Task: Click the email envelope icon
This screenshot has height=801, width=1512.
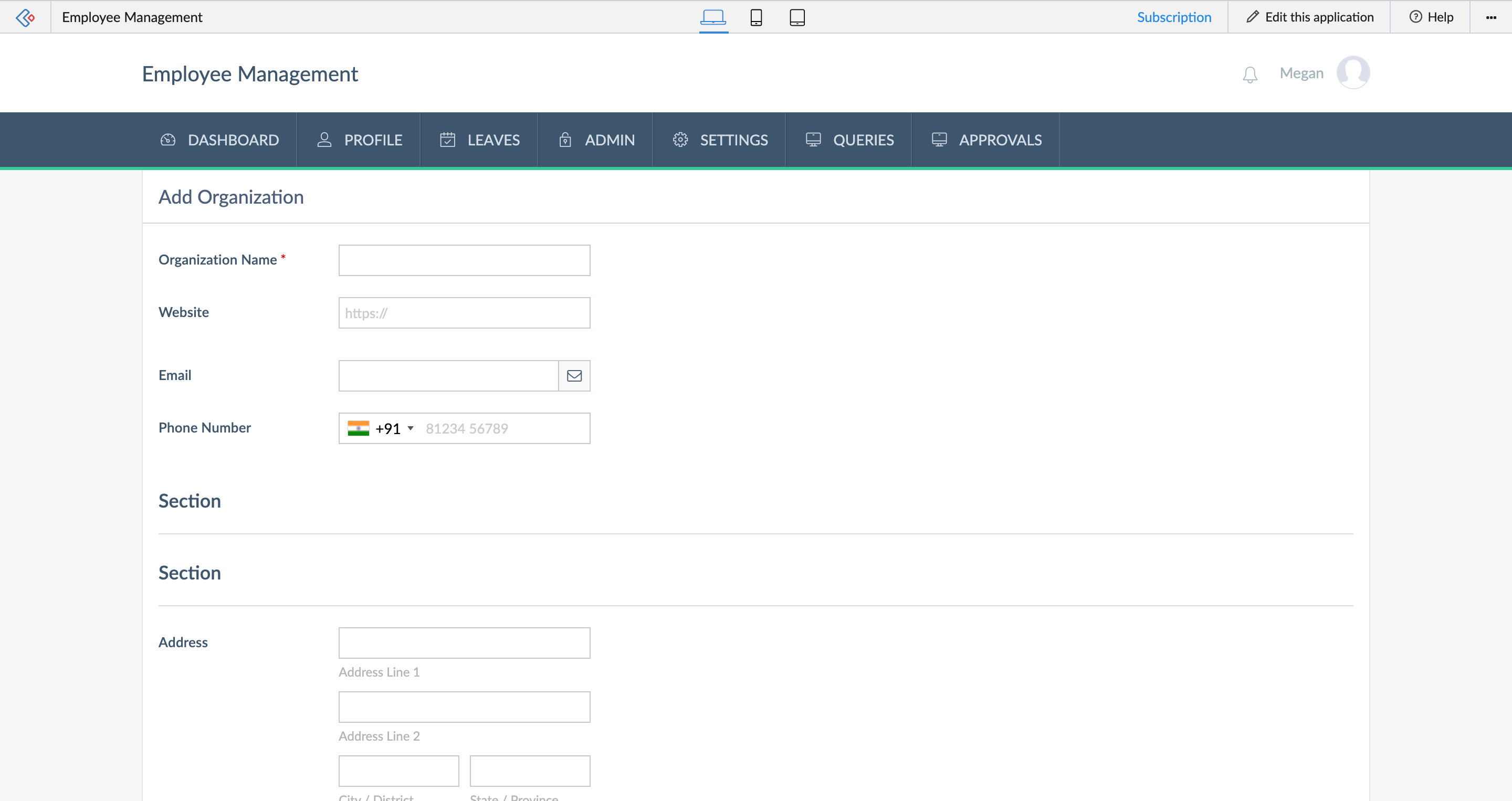Action: (574, 375)
